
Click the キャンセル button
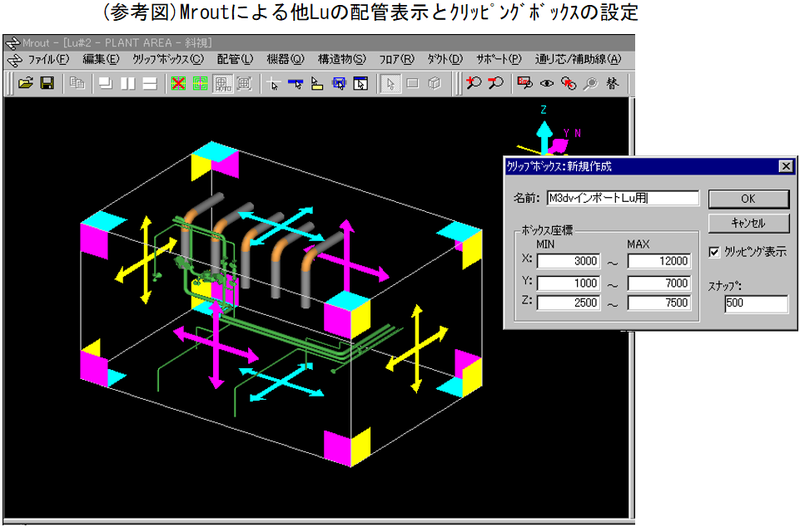pyautogui.click(x=742, y=222)
